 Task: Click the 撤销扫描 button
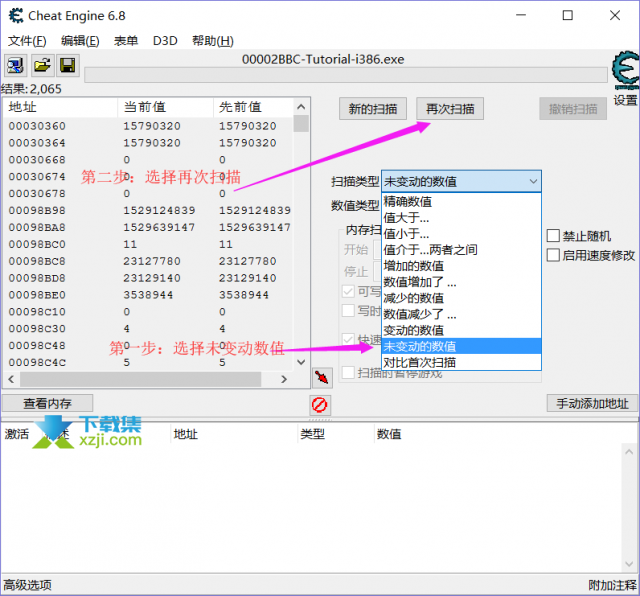[573, 109]
